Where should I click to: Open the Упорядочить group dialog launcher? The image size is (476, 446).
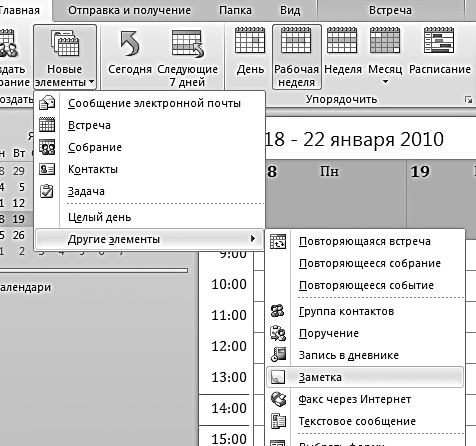click(x=469, y=99)
